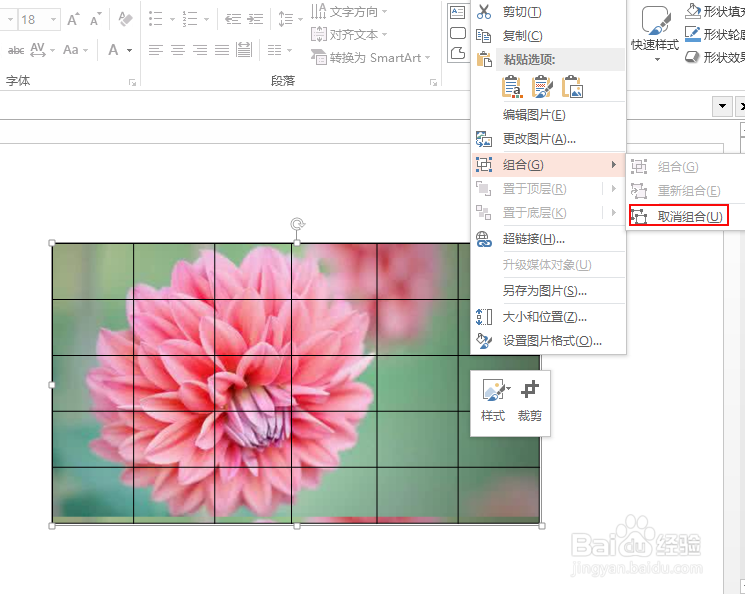Apply numbered list formatting
This screenshot has height=594, width=745.
(x=190, y=19)
